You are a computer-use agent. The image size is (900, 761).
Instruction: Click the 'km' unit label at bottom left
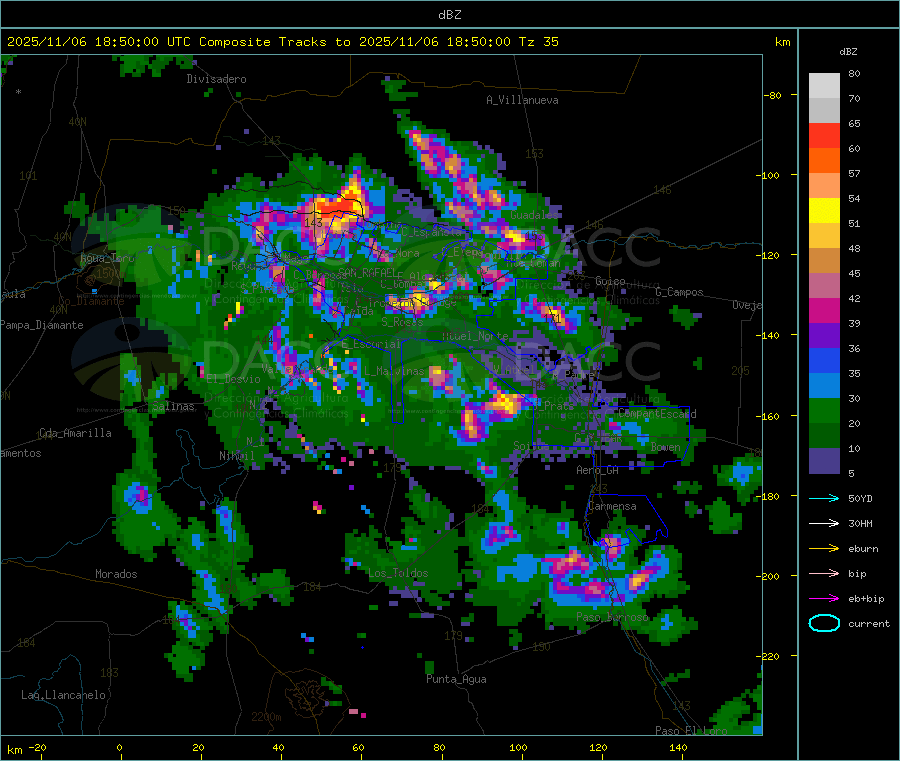(x=14, y=750)
